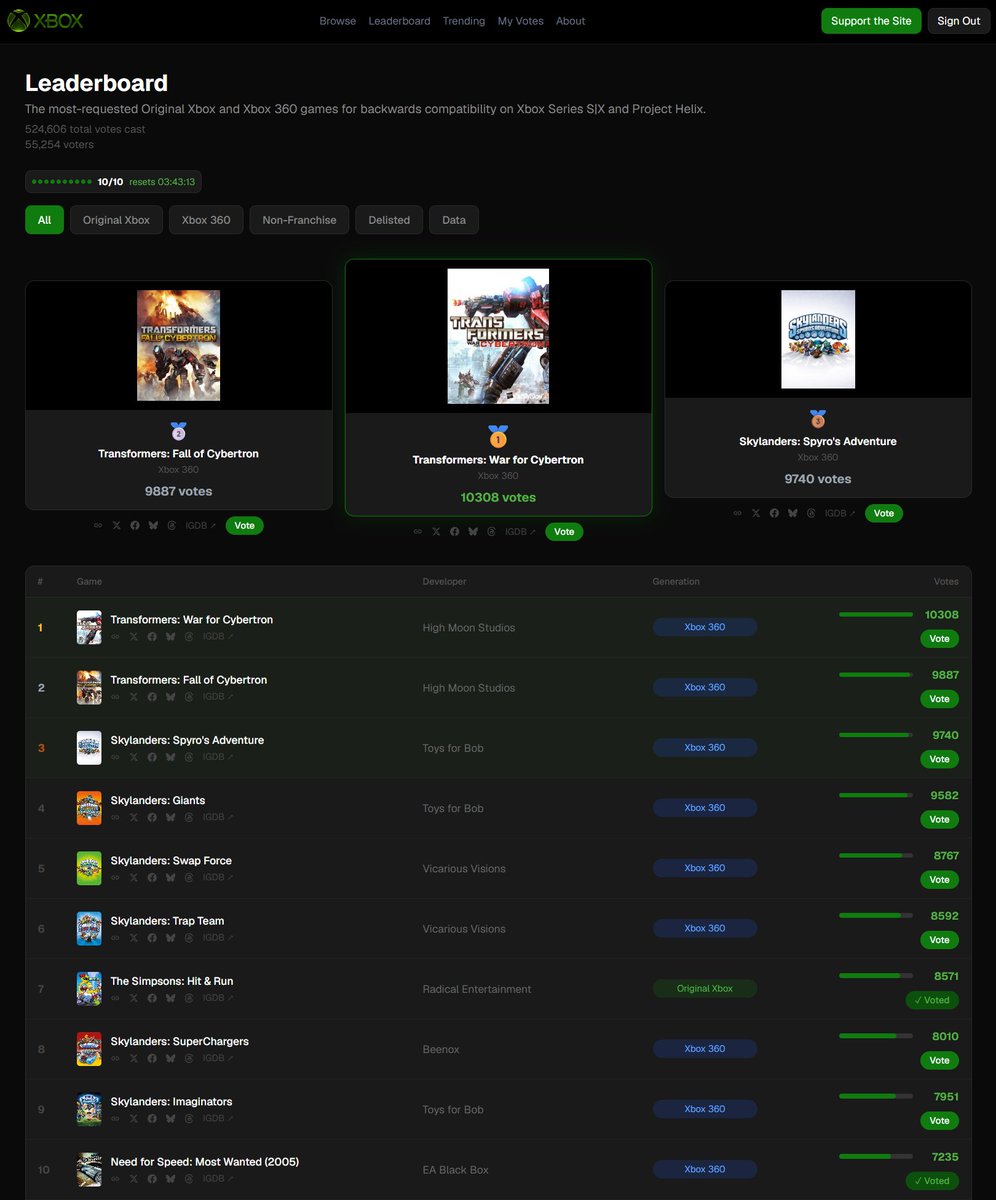Image resolution: width=996 pixels, height=1200 pixels.
Task: Vote for War for Cybertron under its card
Action: coord(564,531)
